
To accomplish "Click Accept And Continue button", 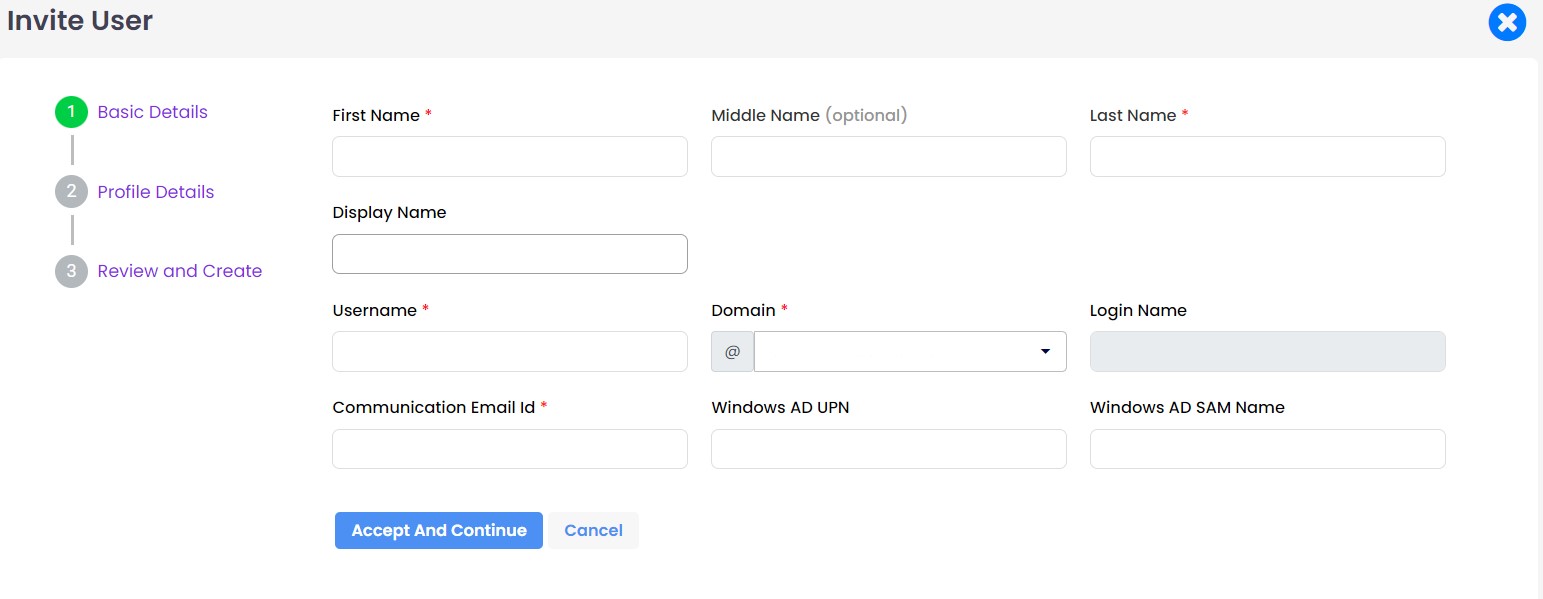I will pyautogui.click(x=439, y=531).
